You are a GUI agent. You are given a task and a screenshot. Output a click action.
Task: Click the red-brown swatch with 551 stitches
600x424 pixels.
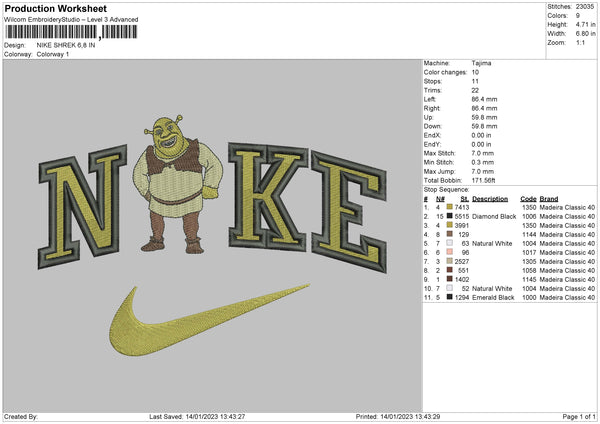(450, 270)
